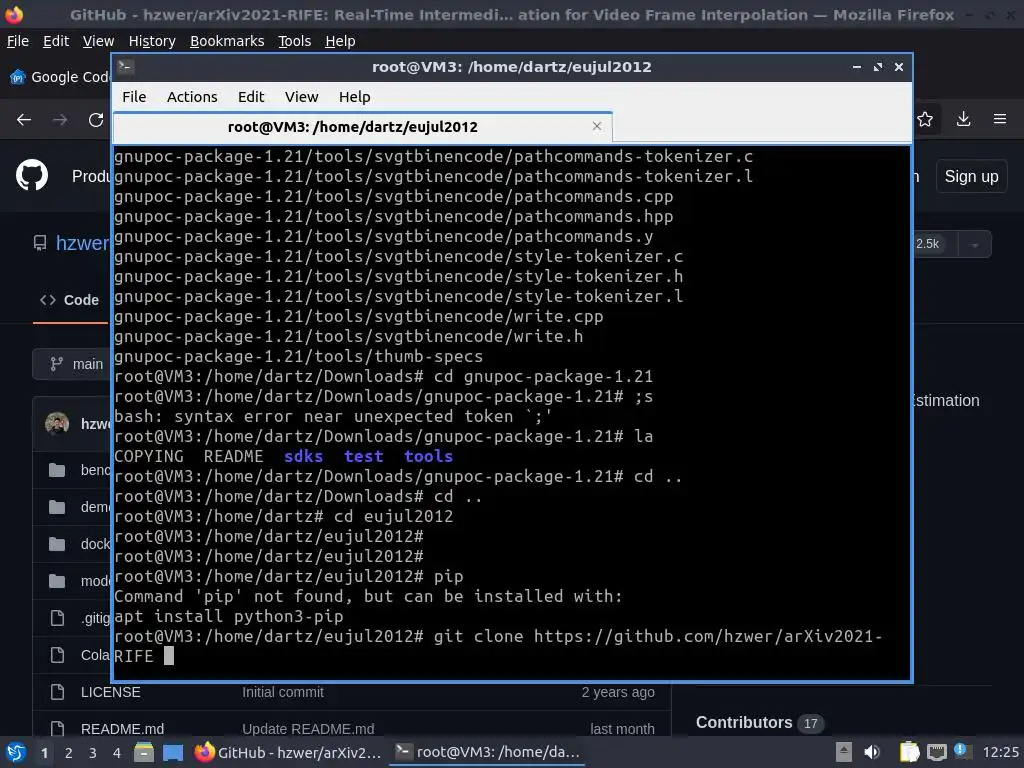Click show desktop icon in taskbar
Viewport: 1024px width, 768px height.
173,752
